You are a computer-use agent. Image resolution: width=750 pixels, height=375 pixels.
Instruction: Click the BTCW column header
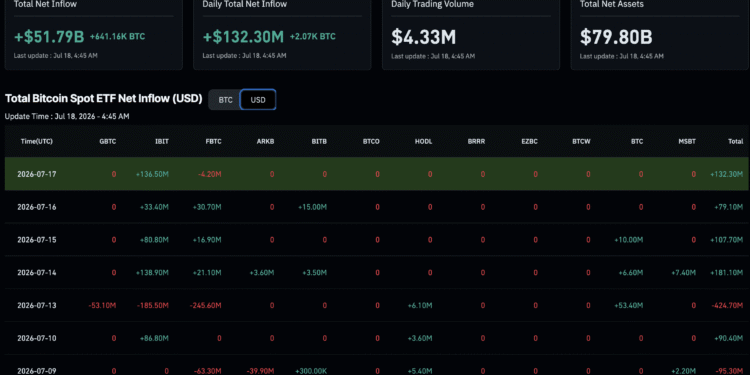(581, 142)
